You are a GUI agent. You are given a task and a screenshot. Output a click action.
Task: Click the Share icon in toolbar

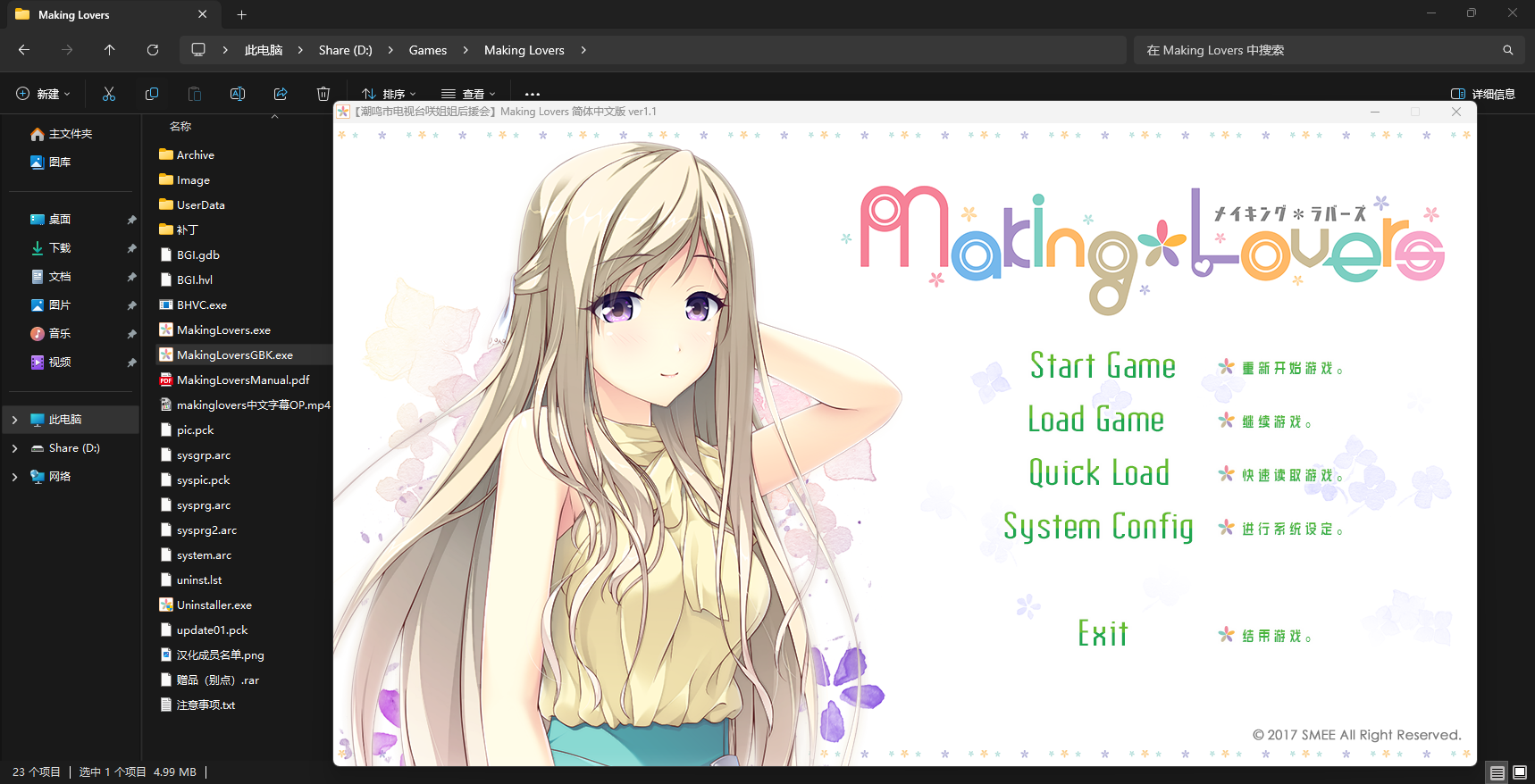point(281,94)
